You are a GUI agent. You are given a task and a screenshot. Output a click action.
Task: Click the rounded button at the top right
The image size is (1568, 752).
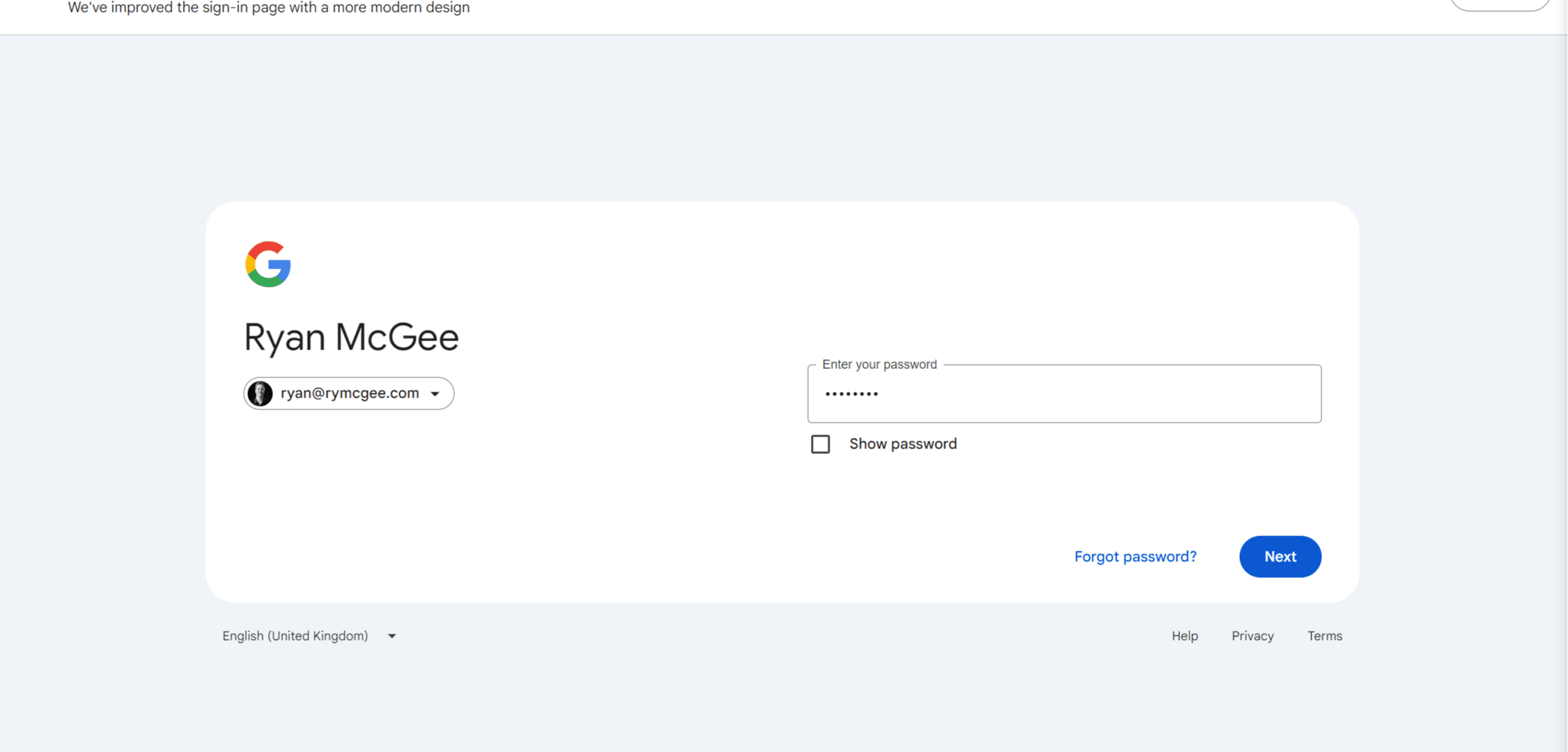(x=1500, y=3)
